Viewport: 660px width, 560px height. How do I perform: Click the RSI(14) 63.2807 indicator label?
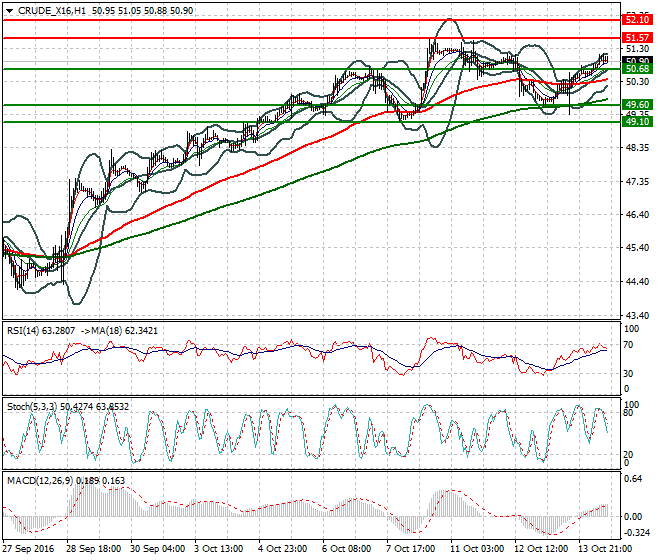[x=41, y=331]
